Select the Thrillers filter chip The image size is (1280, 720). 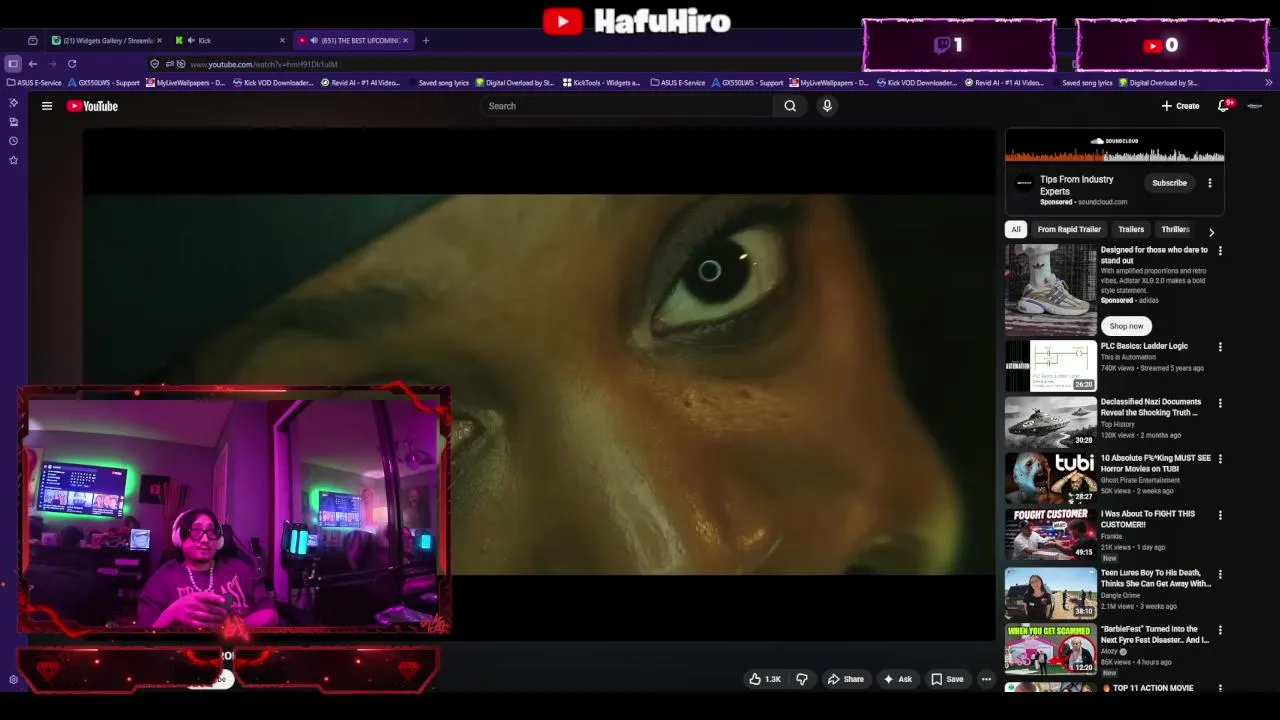pos(1175,229)
